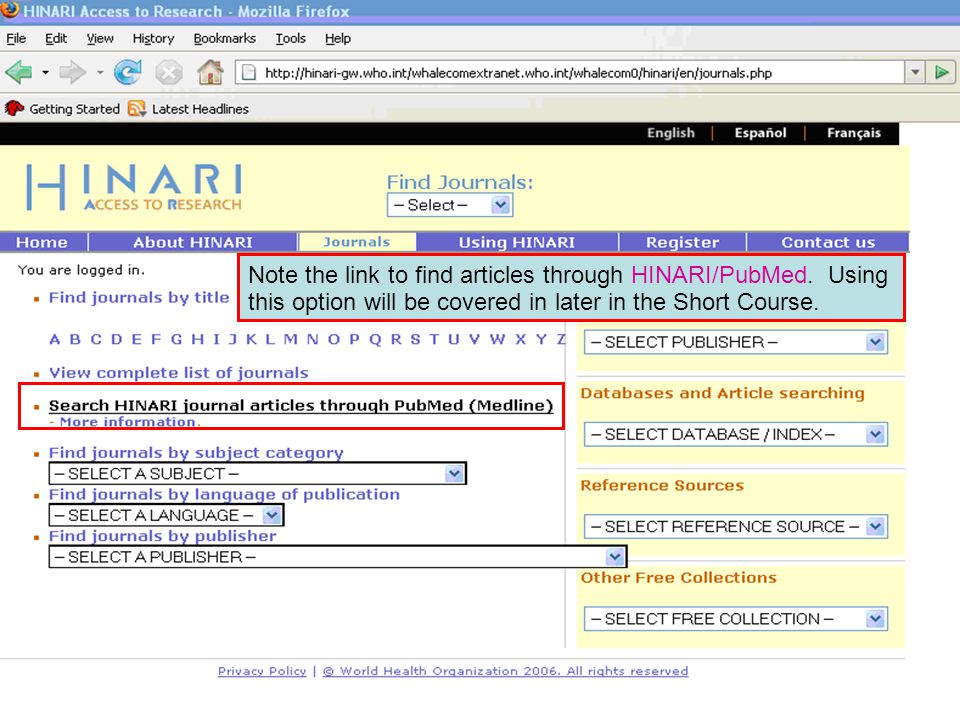Image resolution: width=960 pixels, height=720 pixels.
Task: Switch the site language to English
Action: (x=671, y=133)
